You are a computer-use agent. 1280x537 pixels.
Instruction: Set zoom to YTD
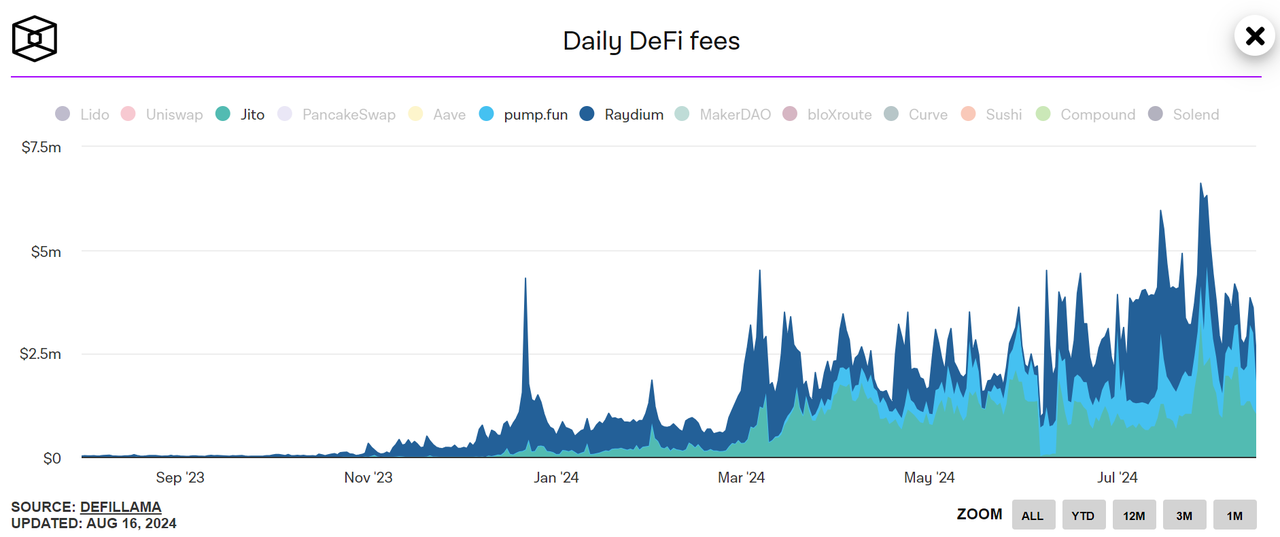coord(1083,515)
